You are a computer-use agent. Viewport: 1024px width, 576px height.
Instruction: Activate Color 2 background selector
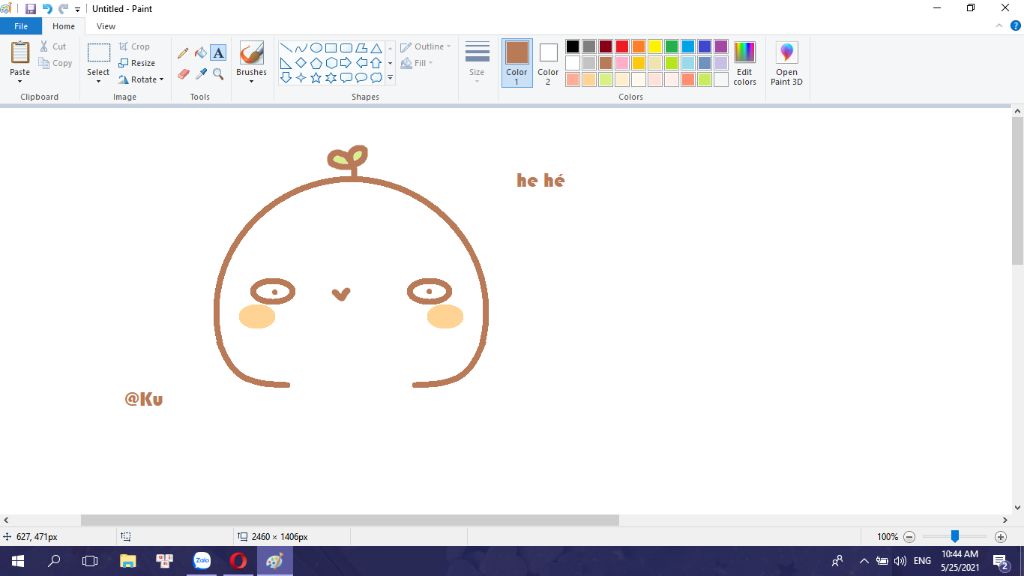point(548,63)
